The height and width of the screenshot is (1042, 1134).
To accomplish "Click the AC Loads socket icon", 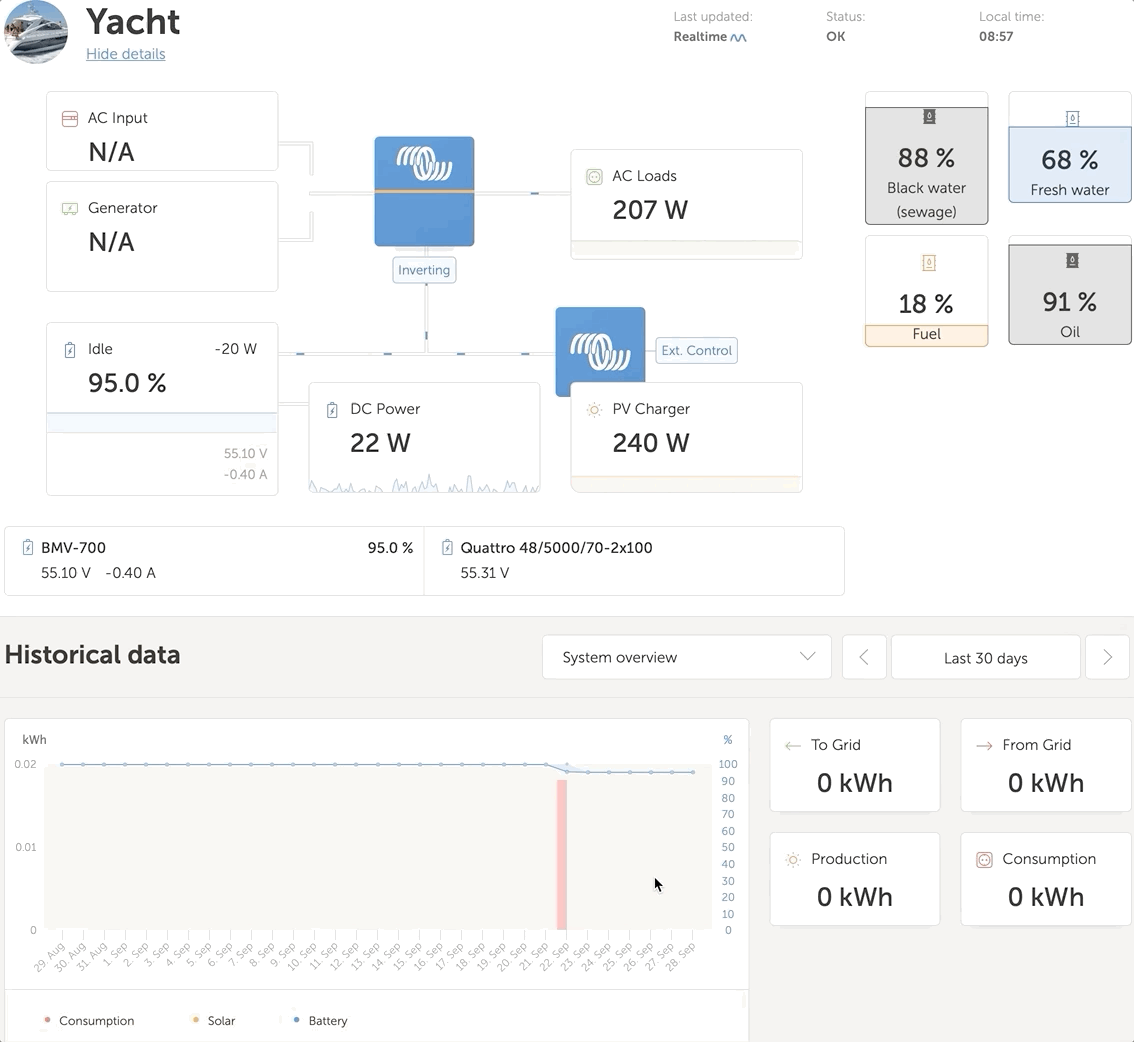I will point(594,176).
